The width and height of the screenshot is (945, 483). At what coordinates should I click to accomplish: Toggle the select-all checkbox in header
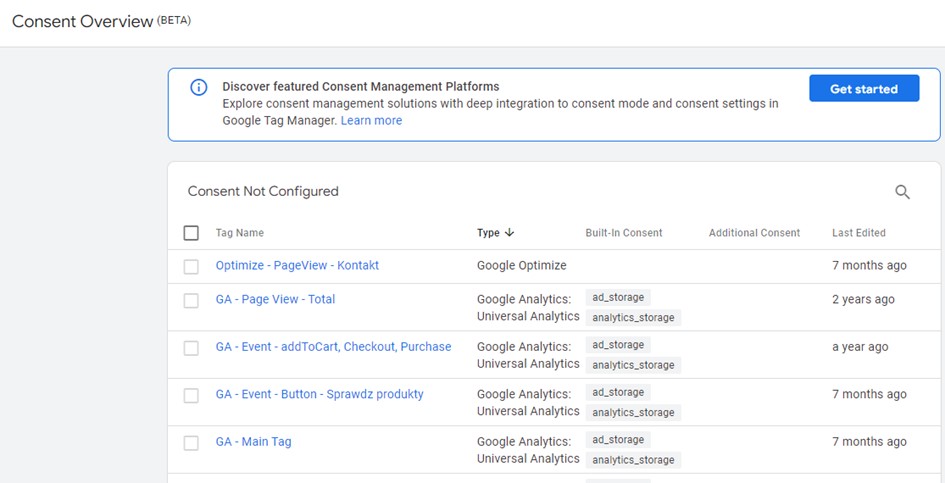click(191, 233)
